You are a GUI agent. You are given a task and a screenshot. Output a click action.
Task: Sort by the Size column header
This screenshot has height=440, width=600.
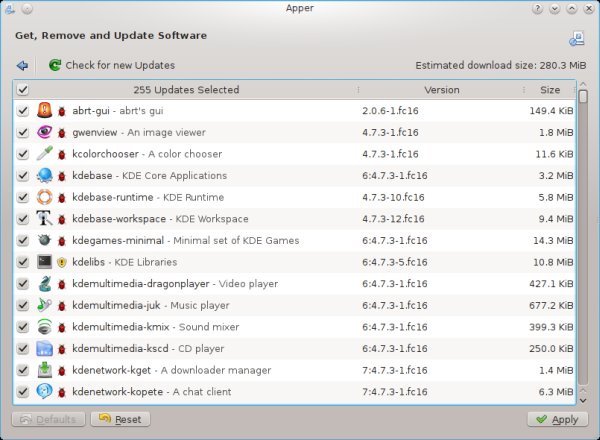click(550, 90)
